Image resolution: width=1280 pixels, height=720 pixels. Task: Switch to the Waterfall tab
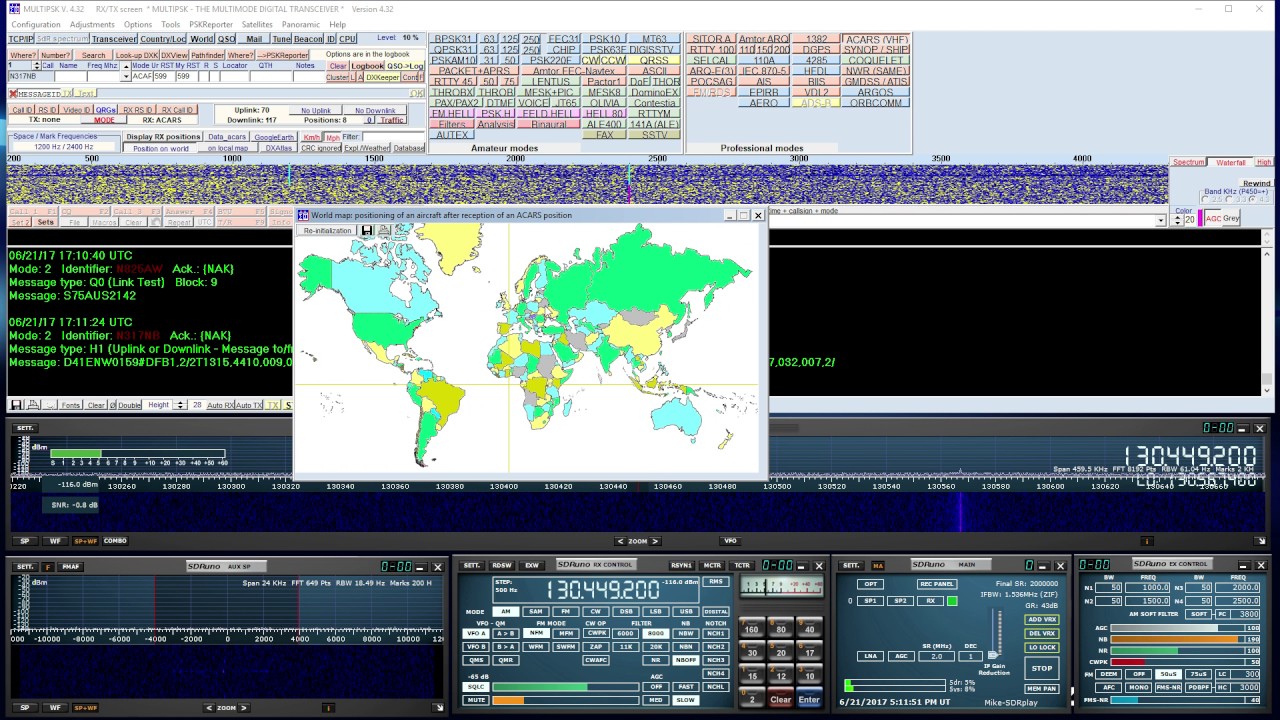1231,162
